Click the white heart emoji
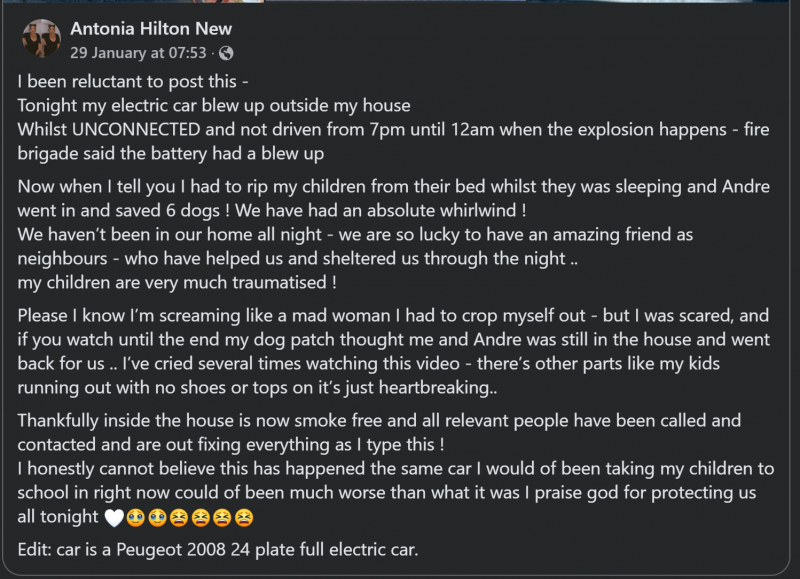 click(115, 517)
